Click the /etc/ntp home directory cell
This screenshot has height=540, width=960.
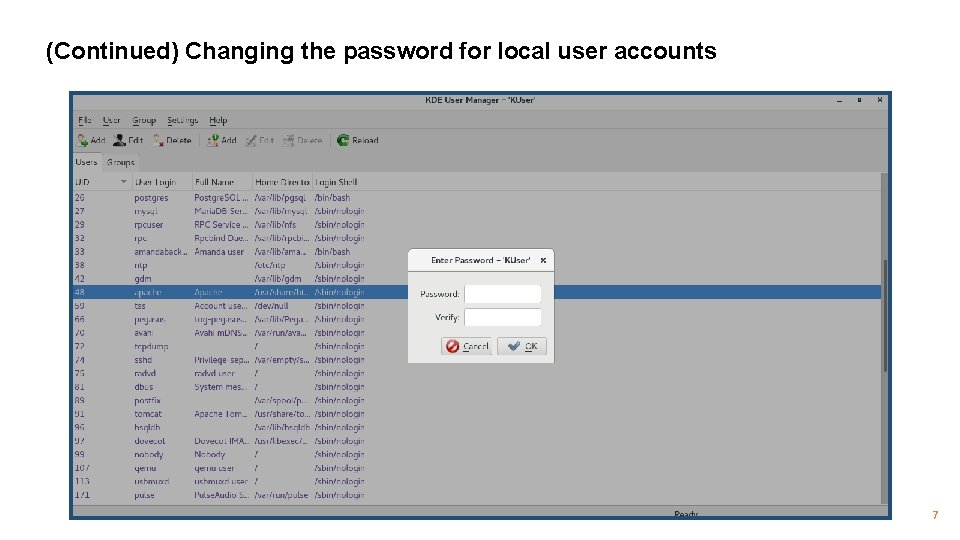pos(270,265)
